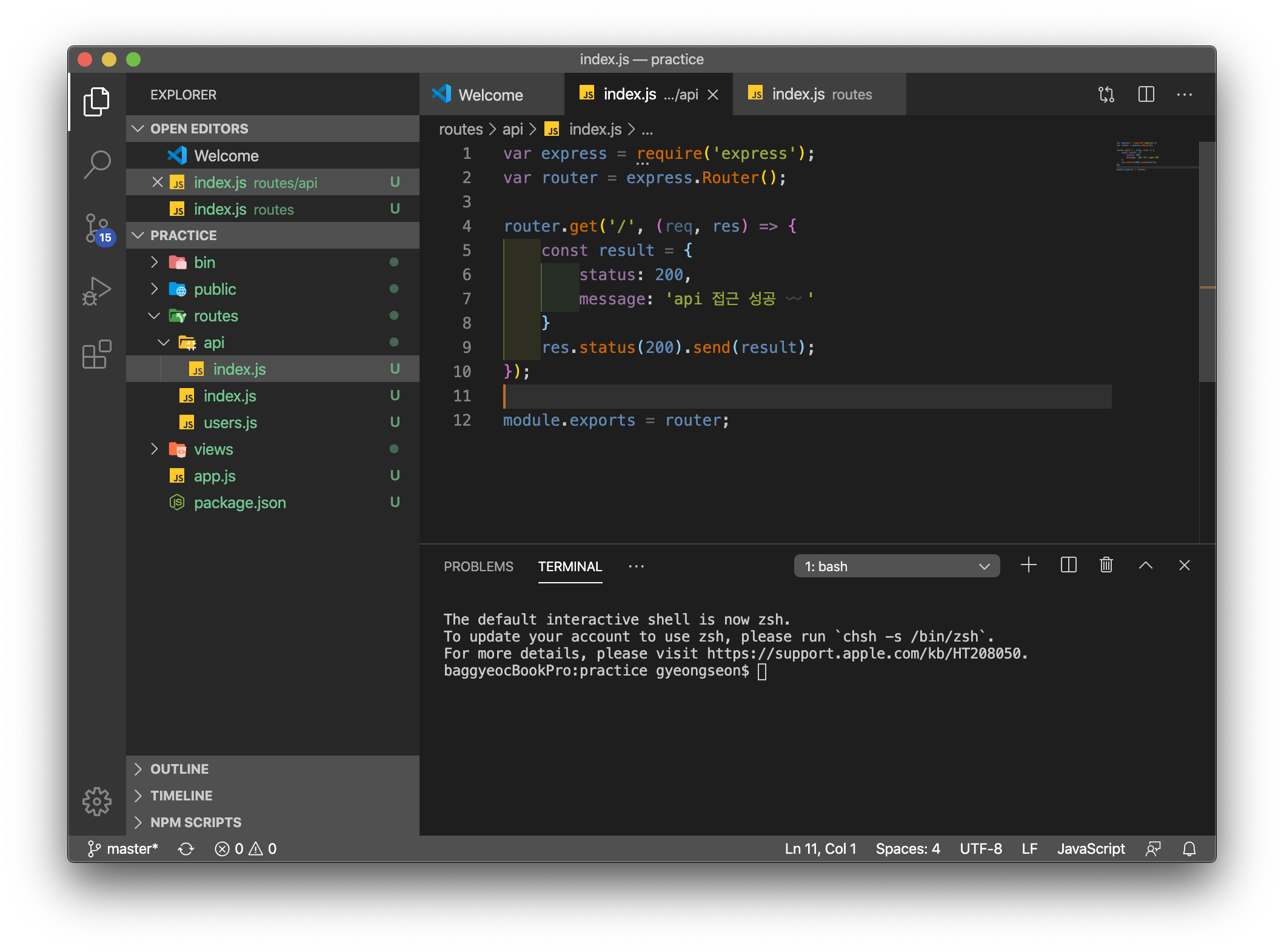Open Source Control view with 15 changes
Screen dimensions: 1284x952
(x=98, y=228)
